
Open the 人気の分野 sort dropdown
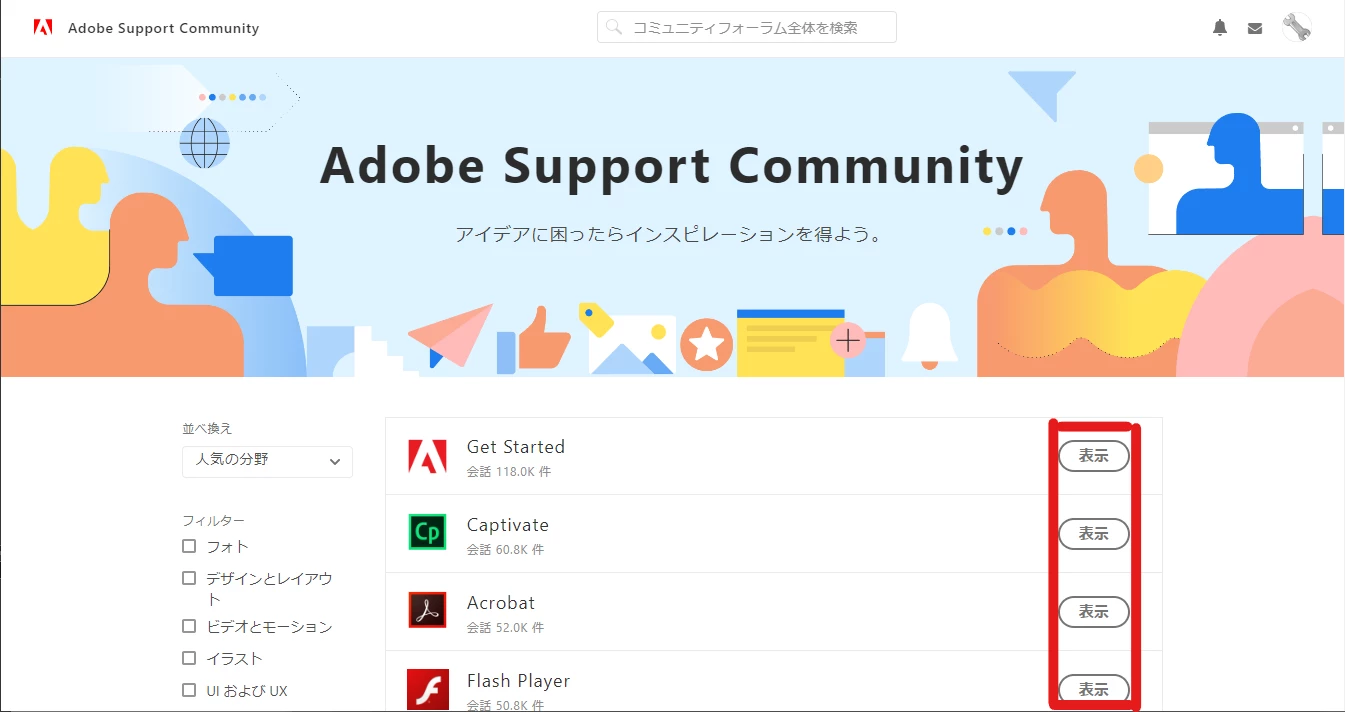click(x=267, y=461)
